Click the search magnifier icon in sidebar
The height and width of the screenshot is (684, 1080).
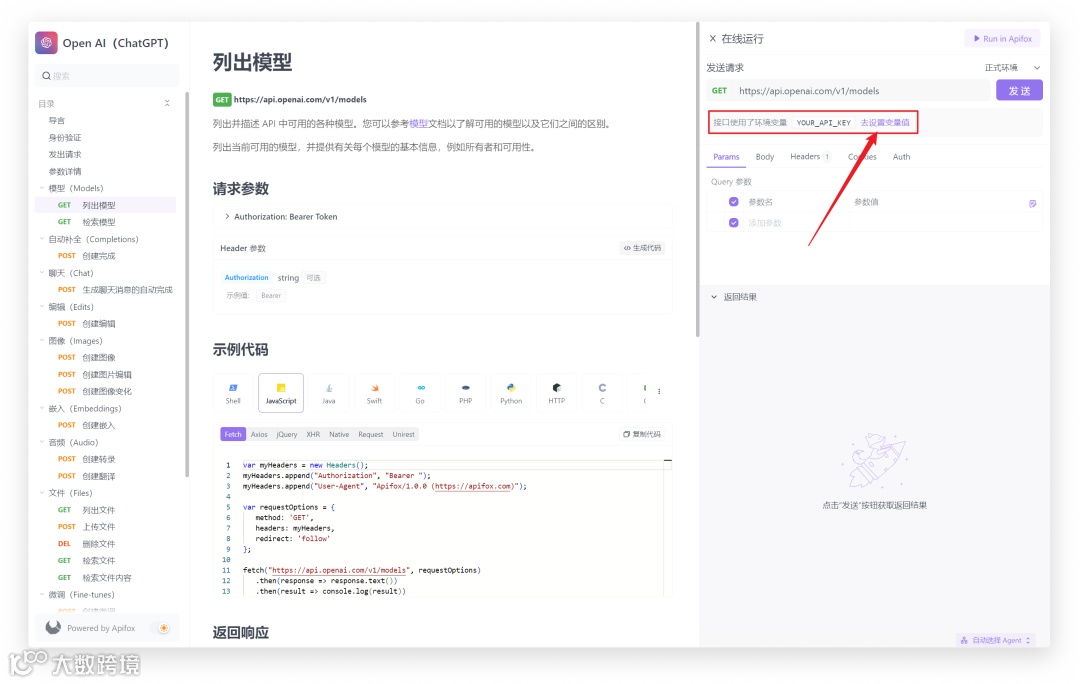pos(46,76)
